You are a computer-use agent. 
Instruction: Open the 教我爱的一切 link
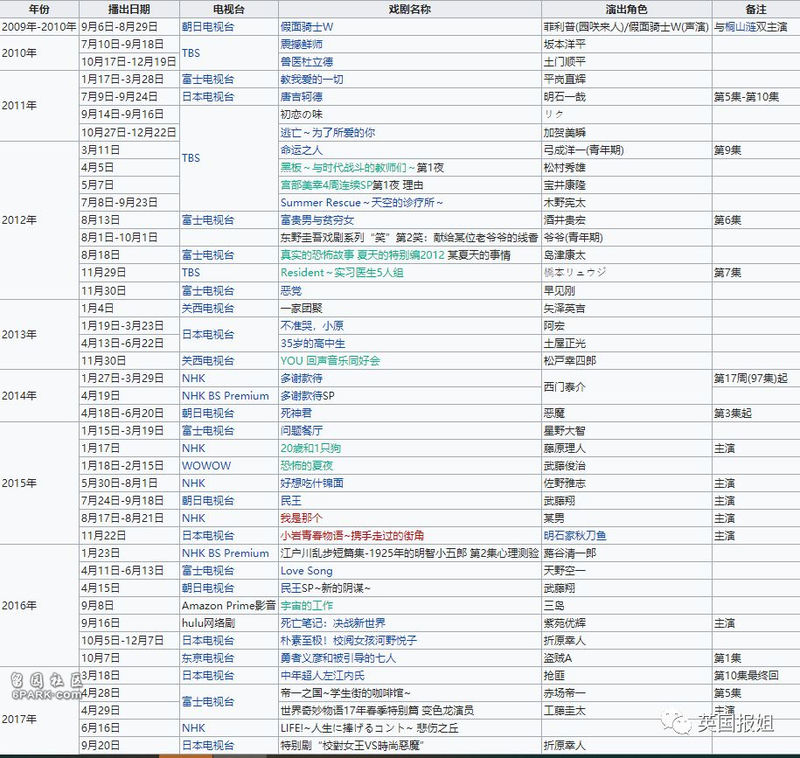(312, 80)
